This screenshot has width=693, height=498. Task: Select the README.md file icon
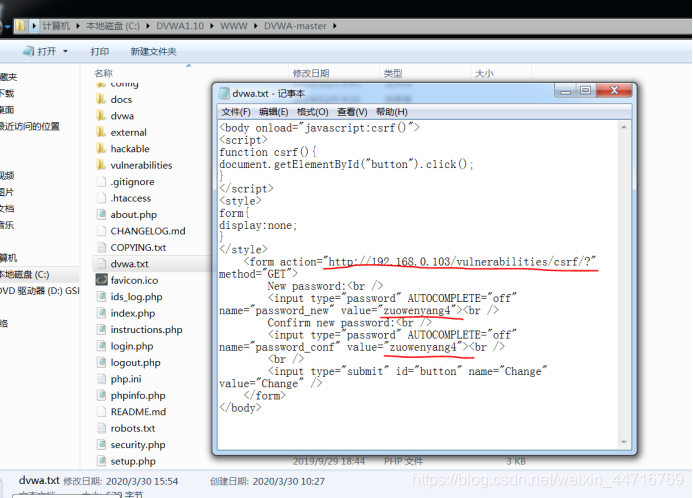tap(101, 411)
